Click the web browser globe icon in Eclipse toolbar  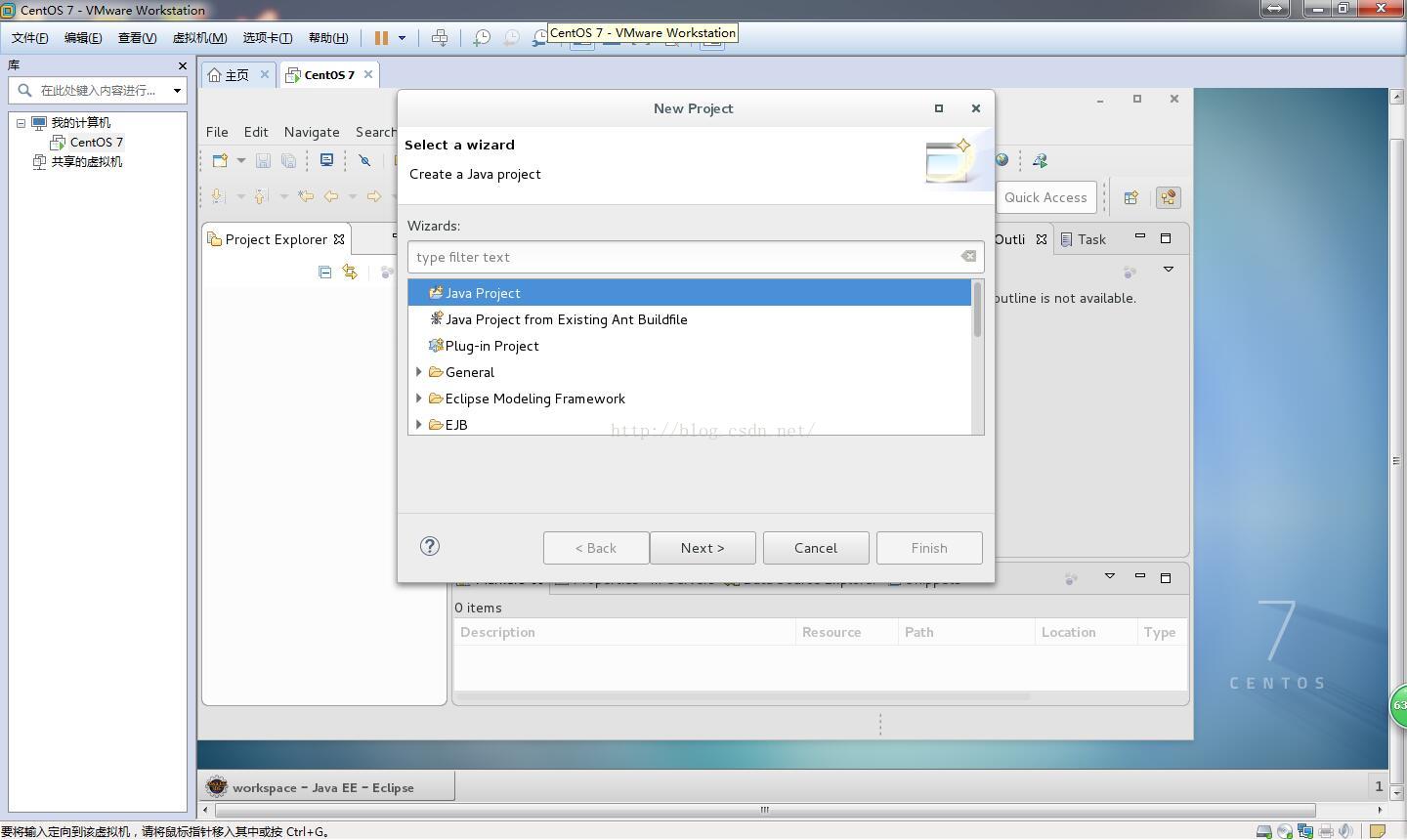(x=1002, y=160)
